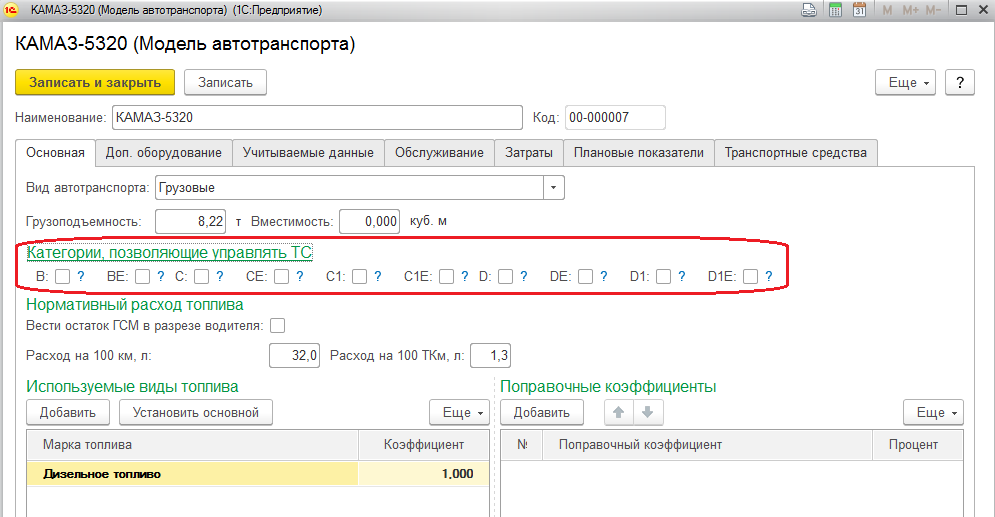Select the Дизельное топливо row
The image size is (995, 517).
tap(258, 474)
